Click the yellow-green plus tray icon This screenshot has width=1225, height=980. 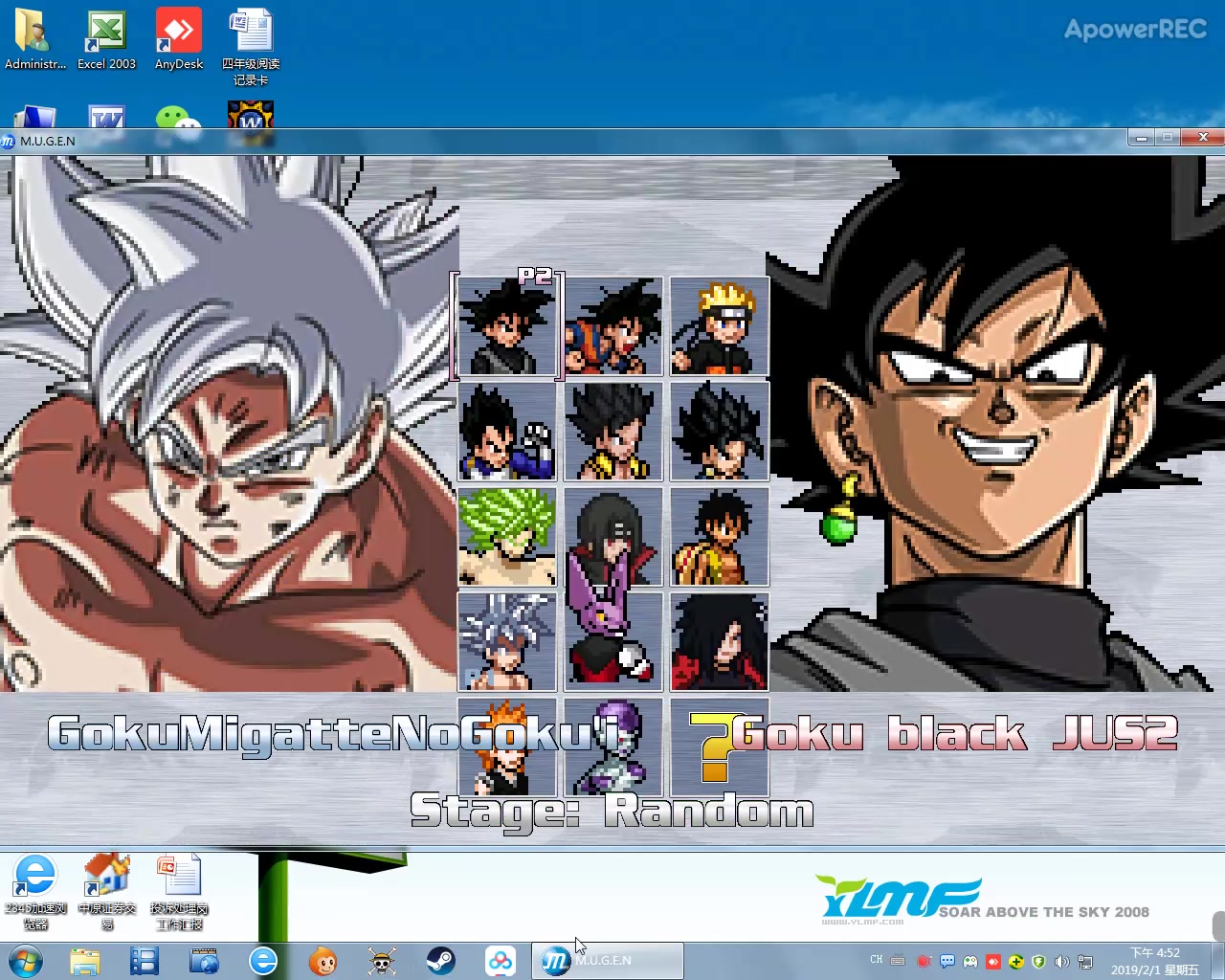pos(1016,961)
